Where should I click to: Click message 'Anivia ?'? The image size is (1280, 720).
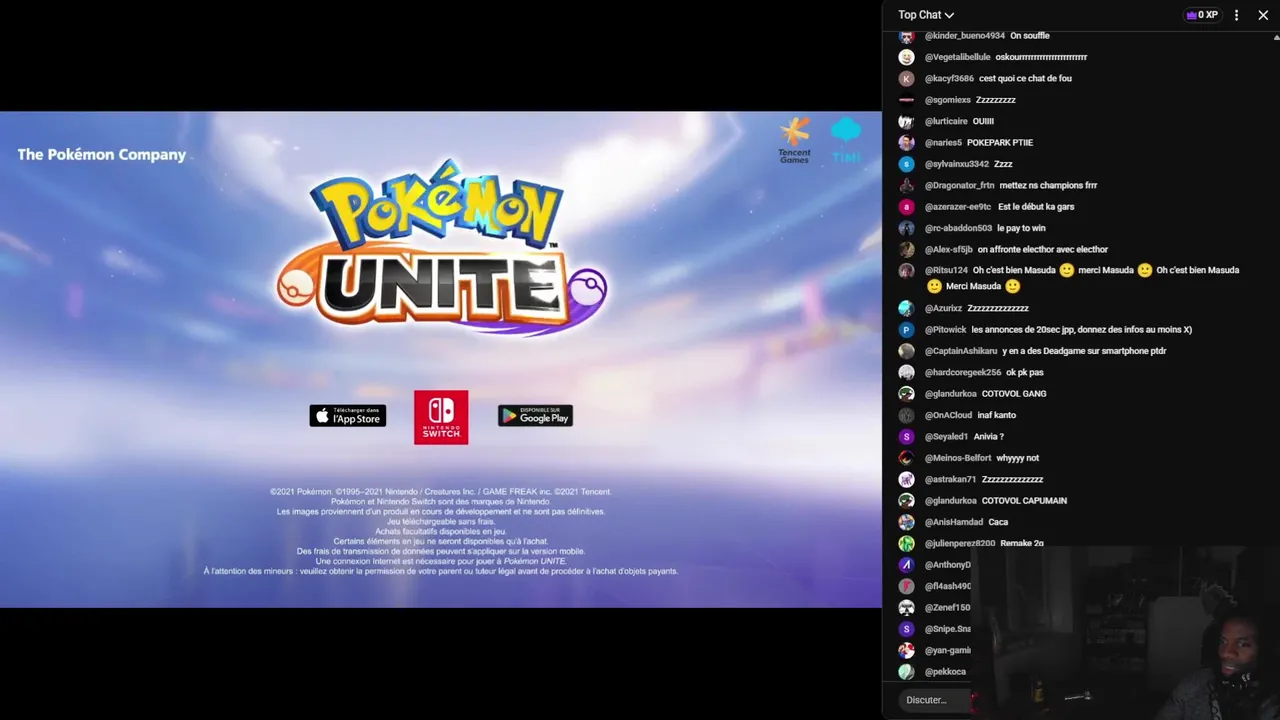[x=988, y=437]
